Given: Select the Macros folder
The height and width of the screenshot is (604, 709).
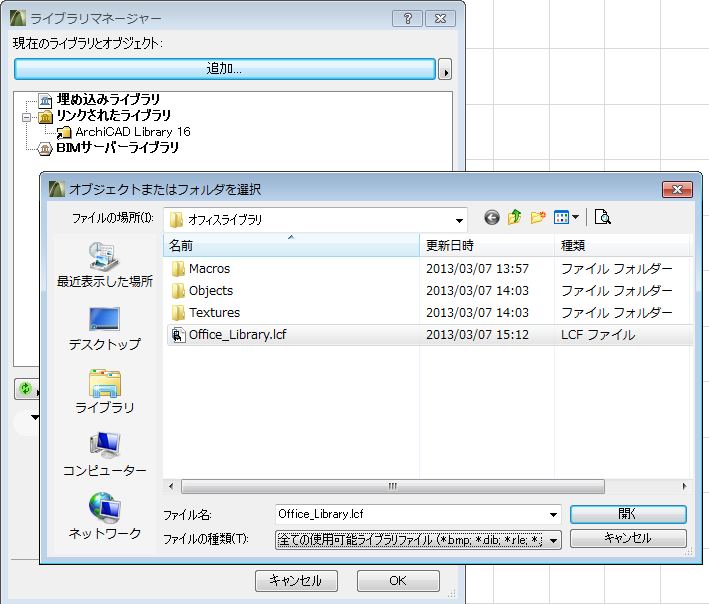Looking at the screenshot, I should click(209, 269).
